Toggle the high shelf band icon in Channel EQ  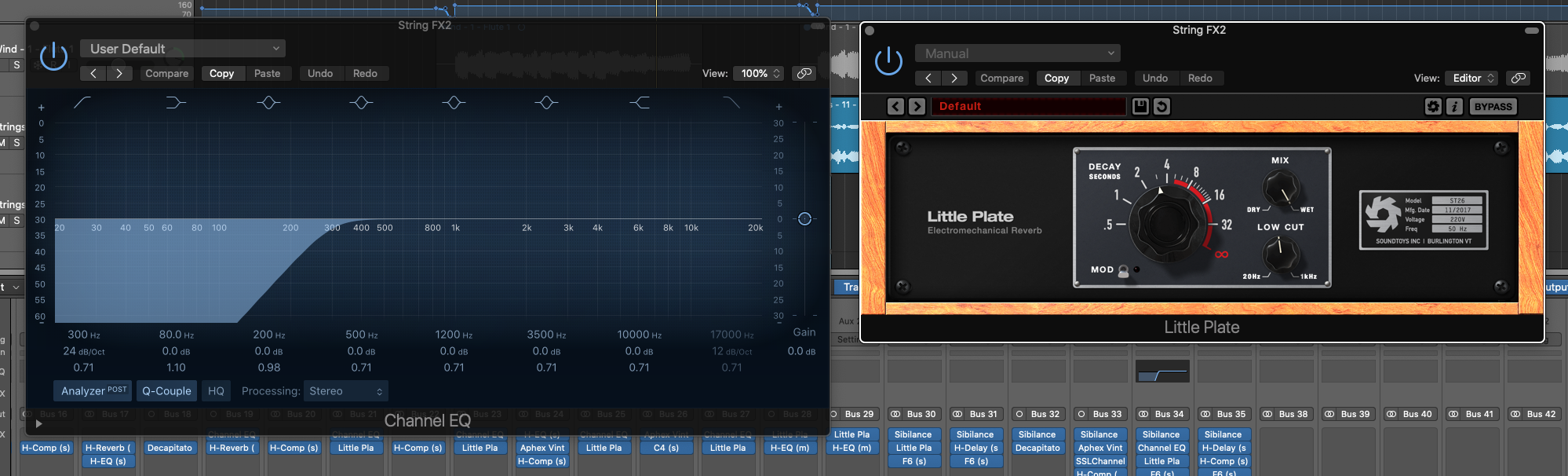click(x=640, y=102)
